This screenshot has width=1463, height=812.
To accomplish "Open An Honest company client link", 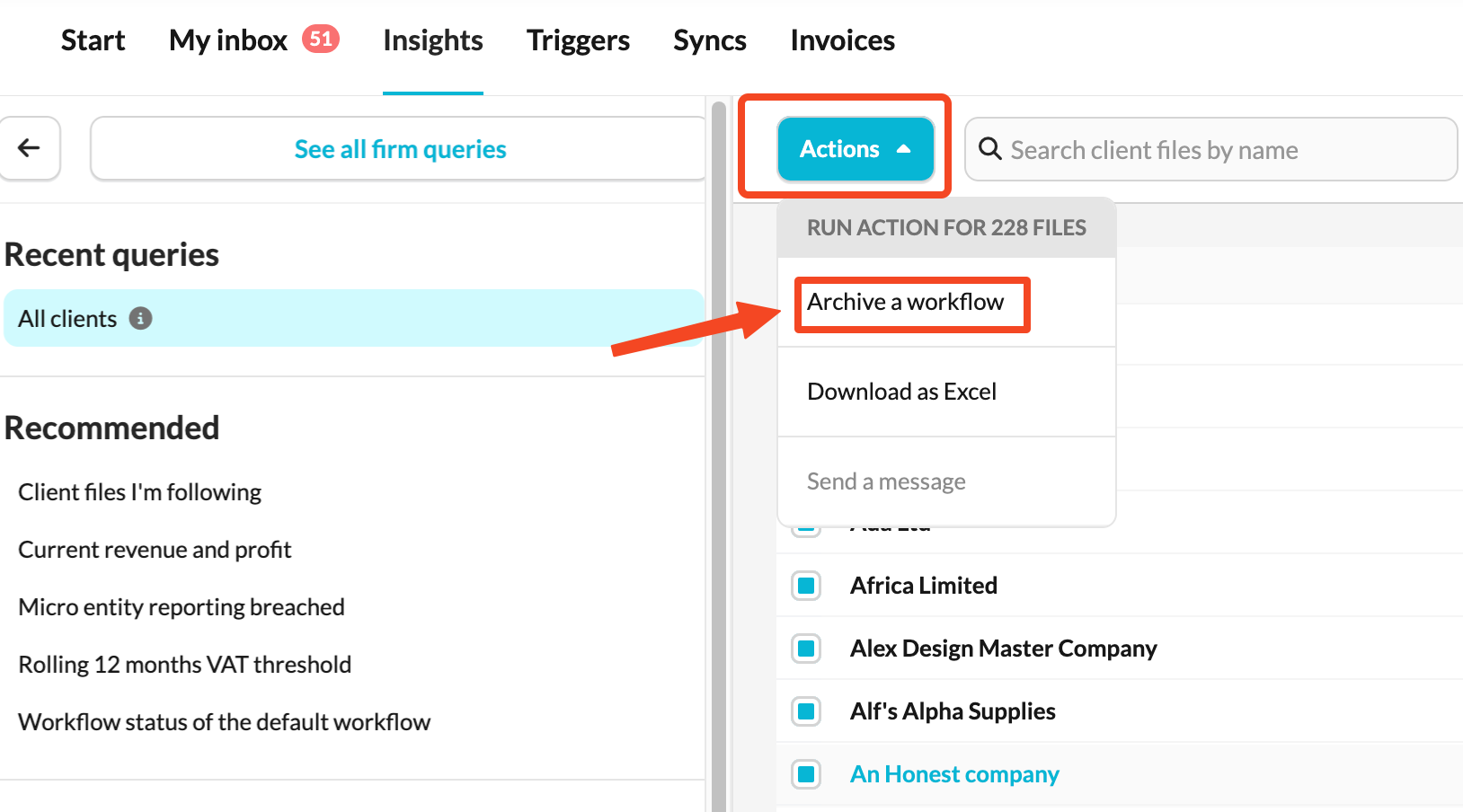I will pos(954,774).
